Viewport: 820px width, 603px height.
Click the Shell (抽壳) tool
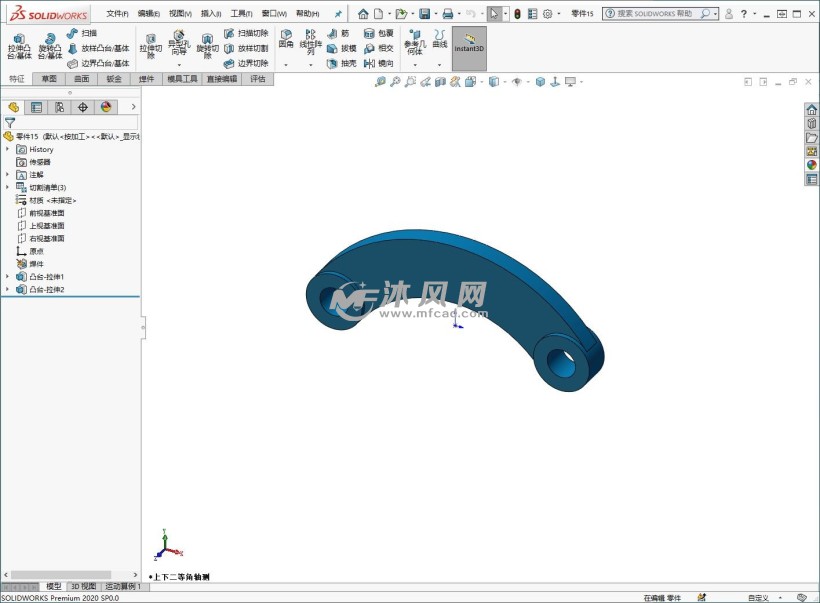[341, 63]
